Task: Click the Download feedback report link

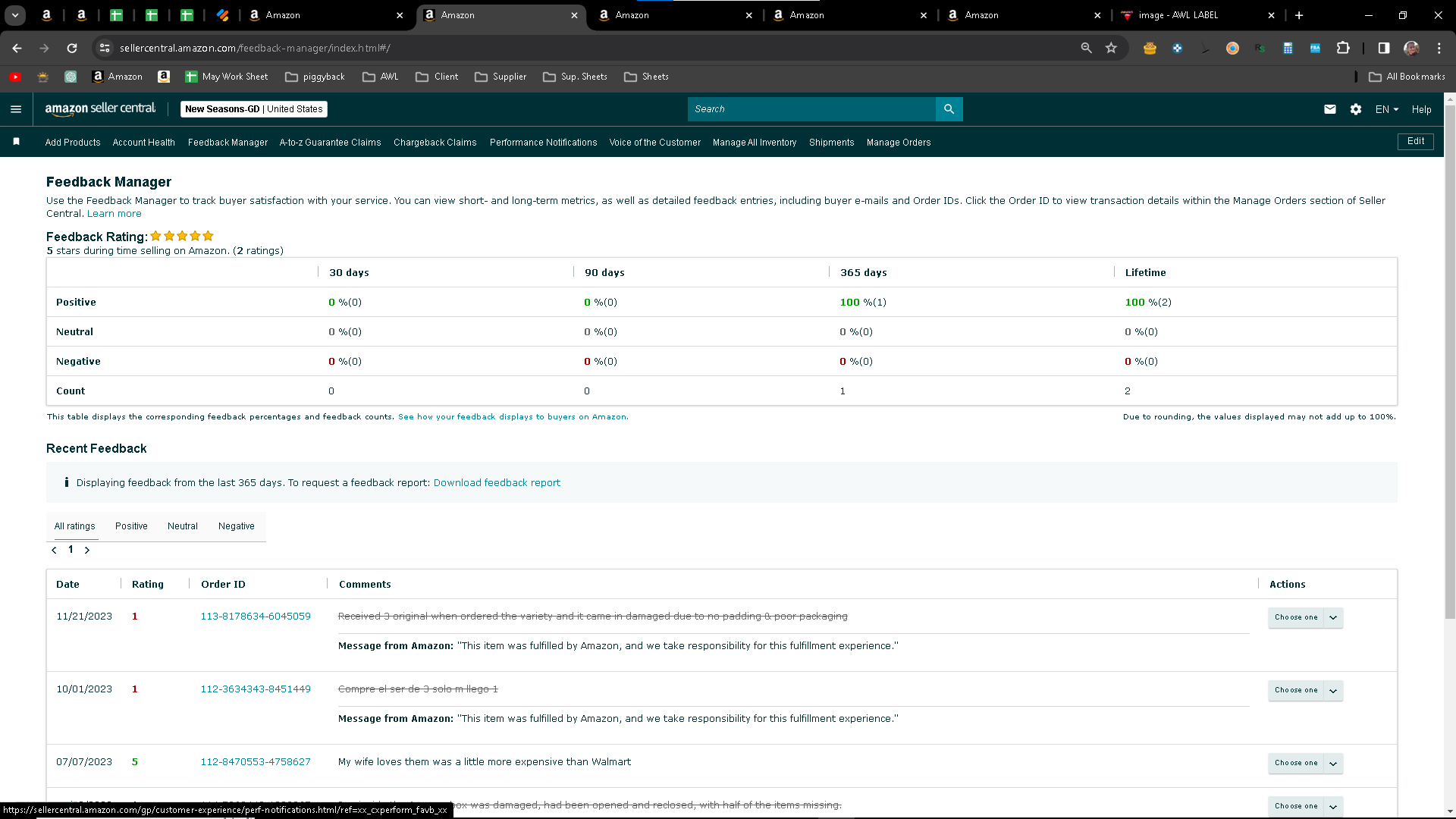Action: click(497, 483)
